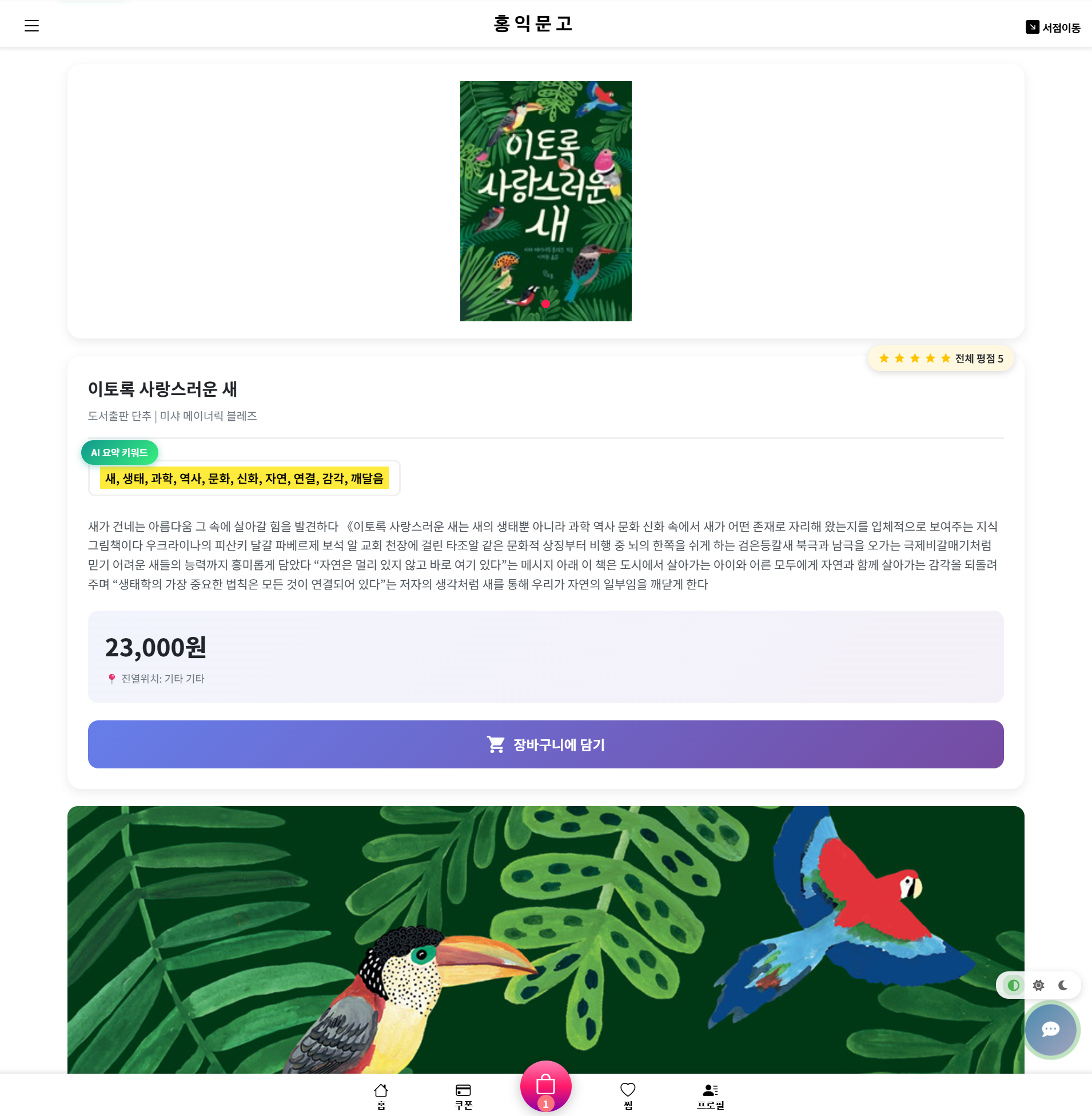This screenshot has width=1092, height=1116.
Task: Click the 서점이동 arrow icon
Action: pos(1032,27)
